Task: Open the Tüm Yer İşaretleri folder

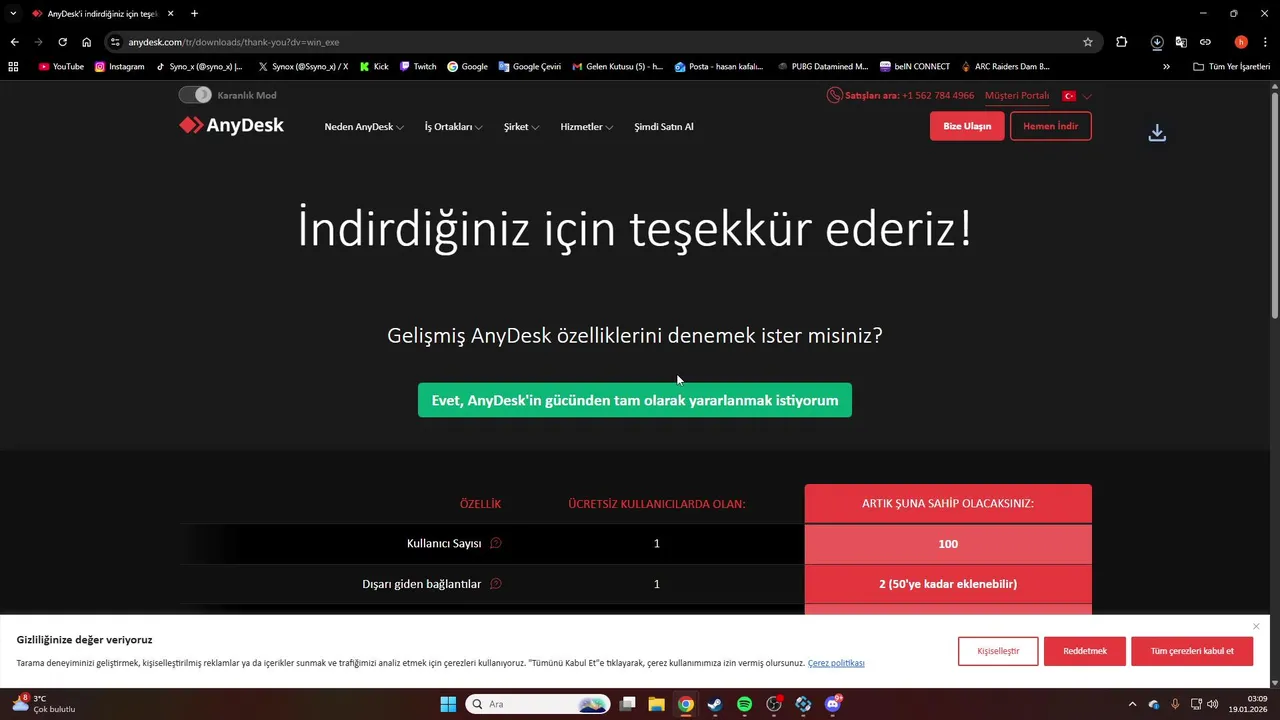Action: [1232, 67]
